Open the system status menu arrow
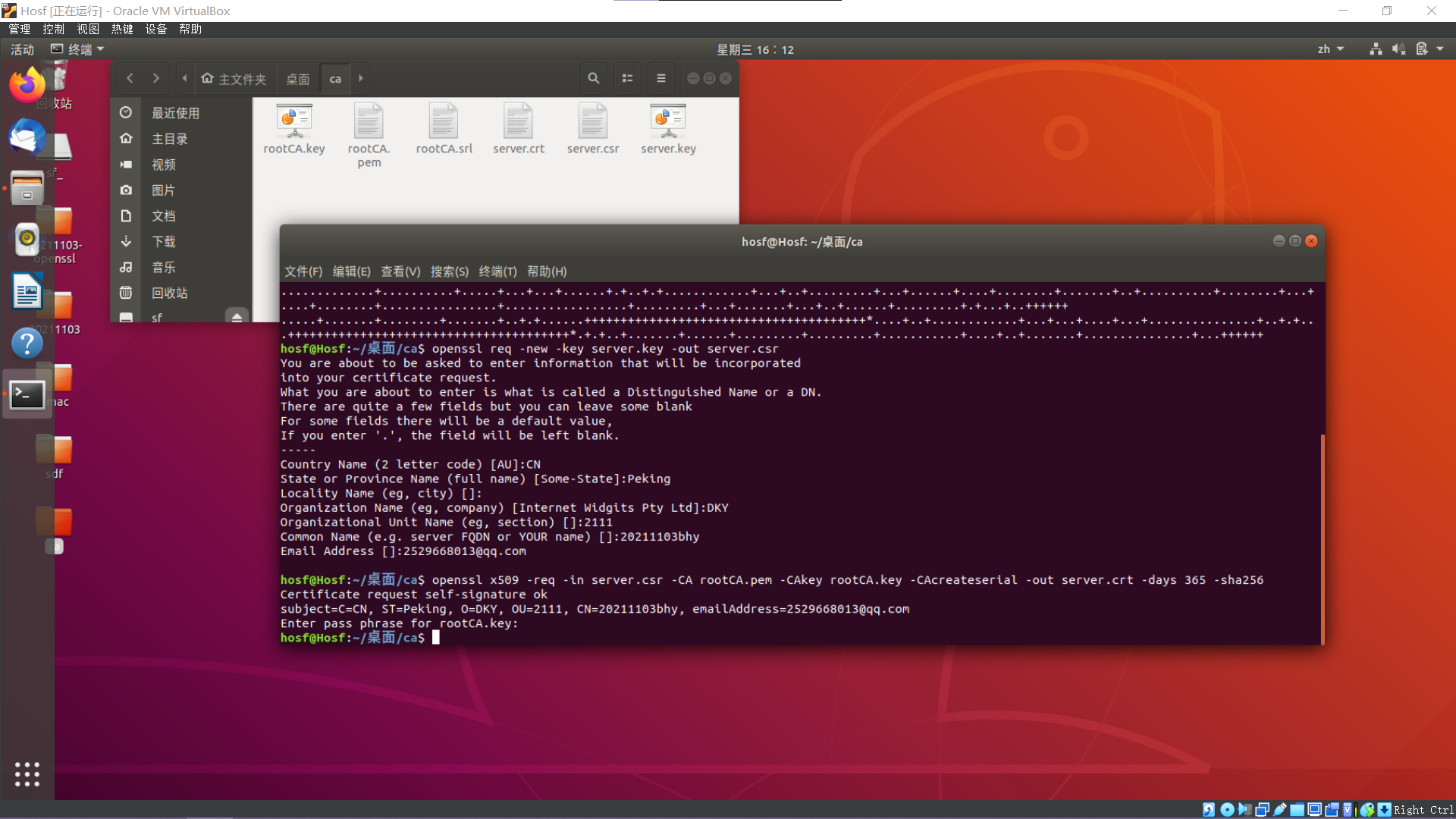1456x819 pixels. [x=1440, y=49]
